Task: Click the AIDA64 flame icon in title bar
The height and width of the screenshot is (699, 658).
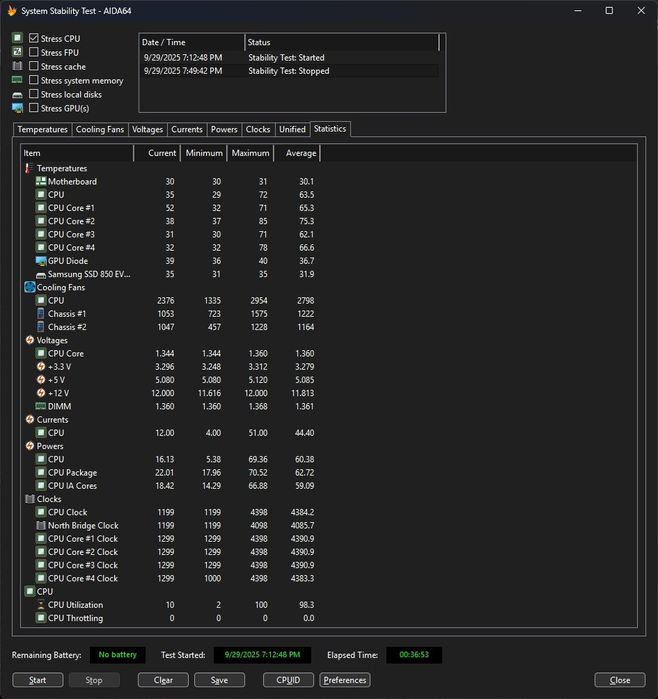Action: pos(12,11)
